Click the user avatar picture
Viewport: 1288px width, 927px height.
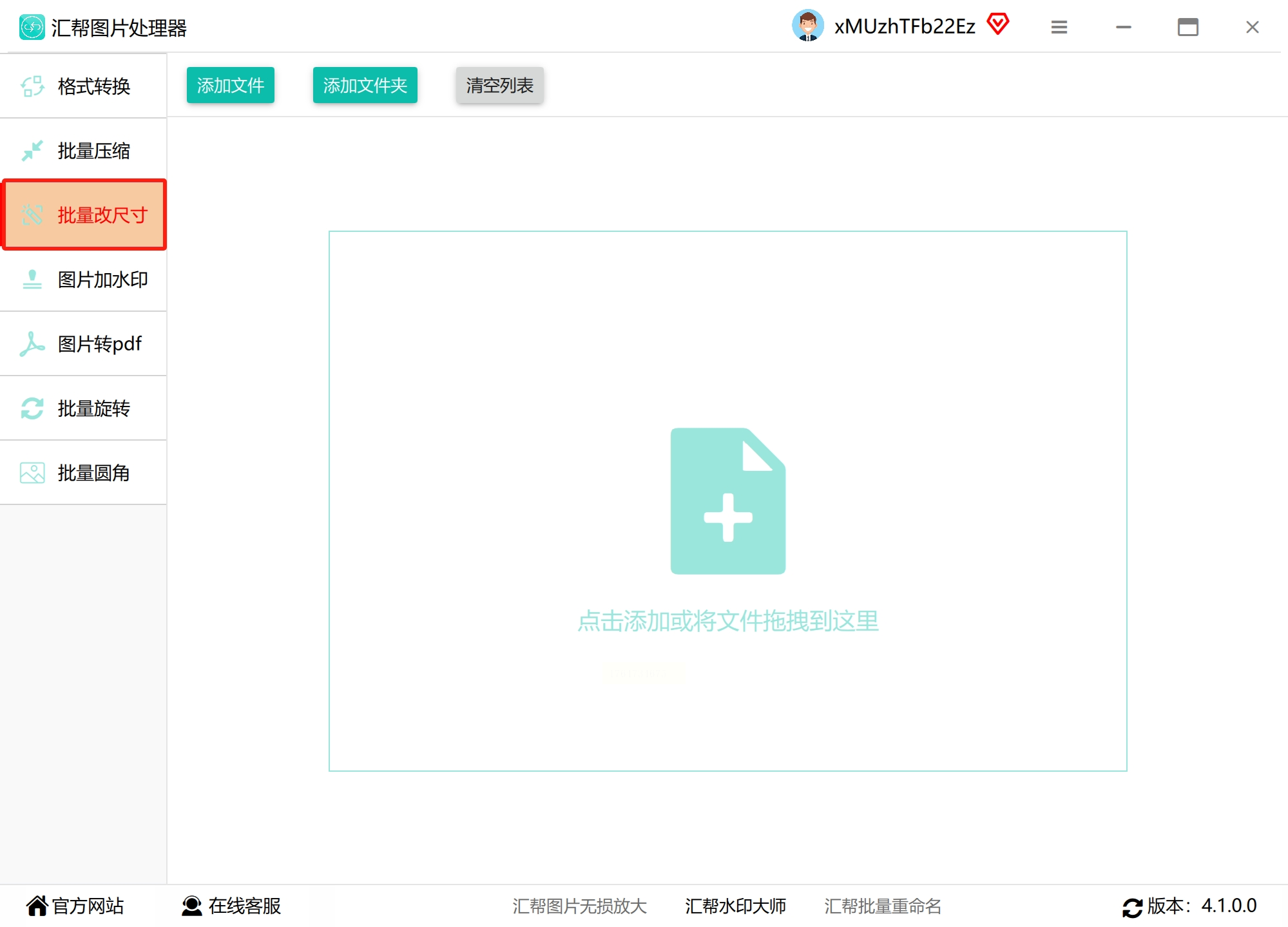click(807, 26)
